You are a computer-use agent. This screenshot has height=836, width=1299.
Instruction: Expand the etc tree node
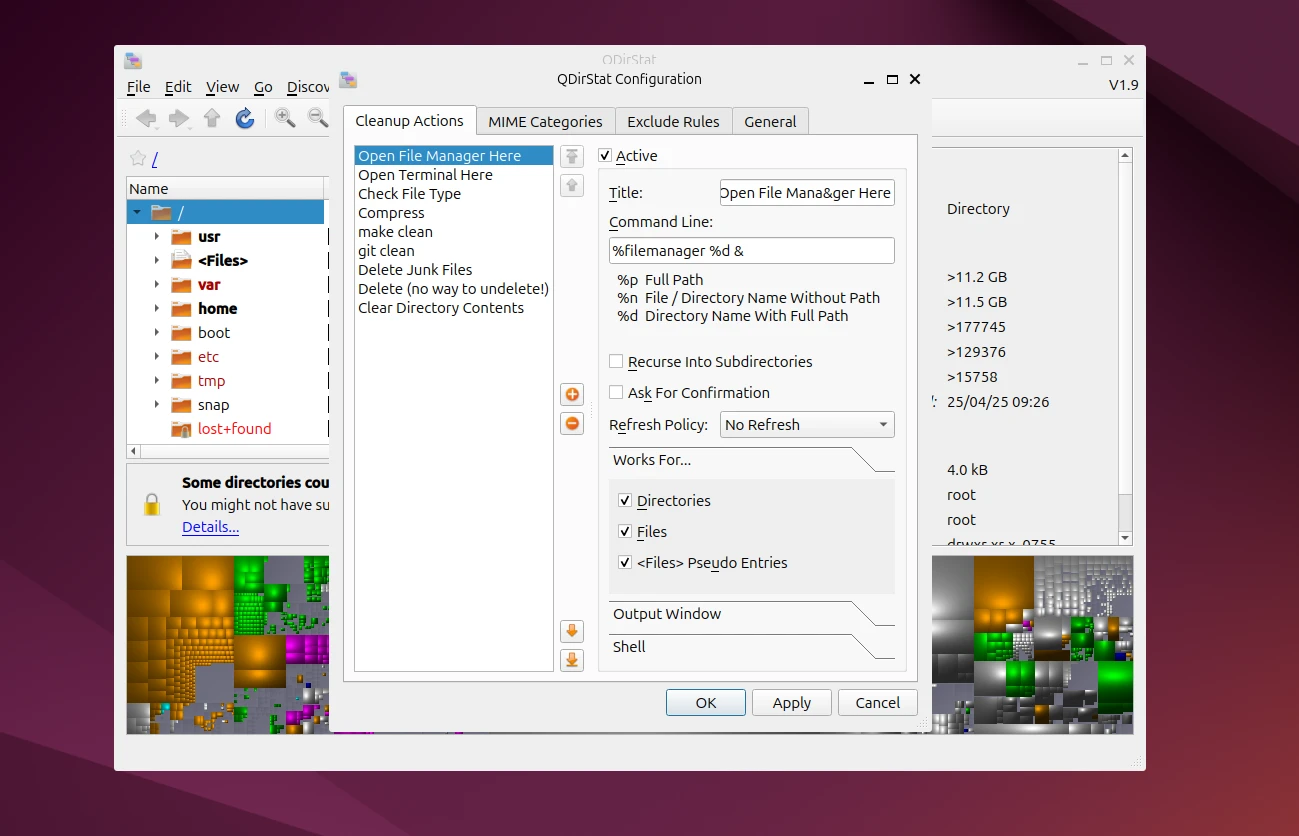click(x=157, y=357)
